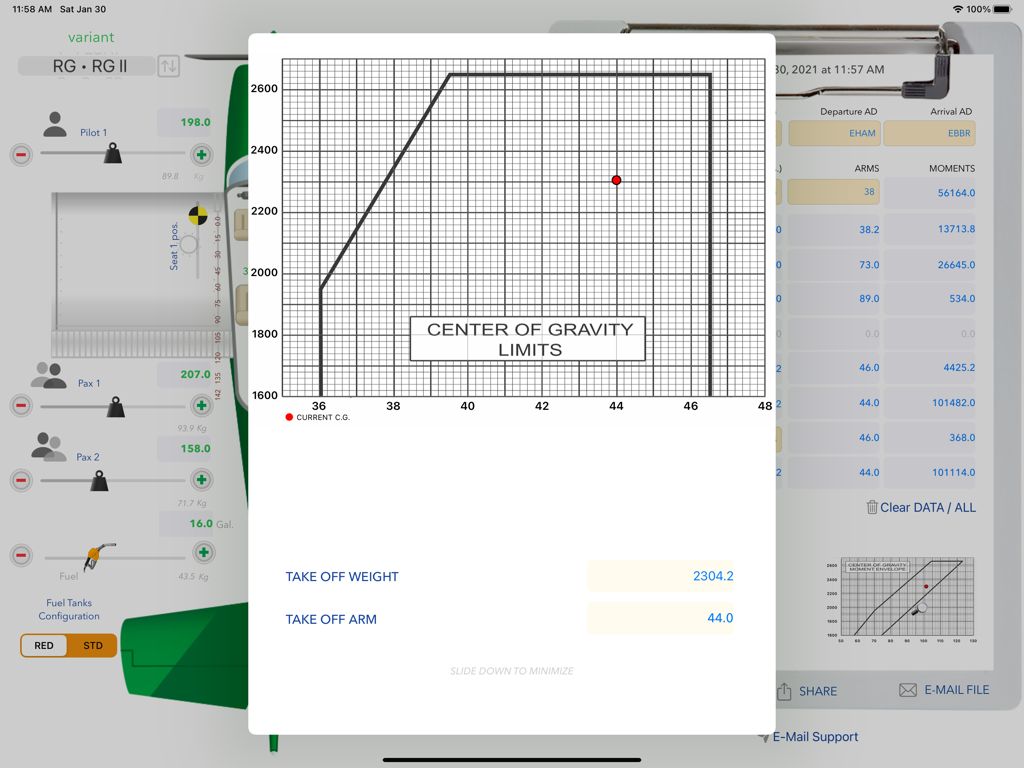Select the Pilot 1 person icon
Screen dimensions: 1024x768
click(57, 122)
